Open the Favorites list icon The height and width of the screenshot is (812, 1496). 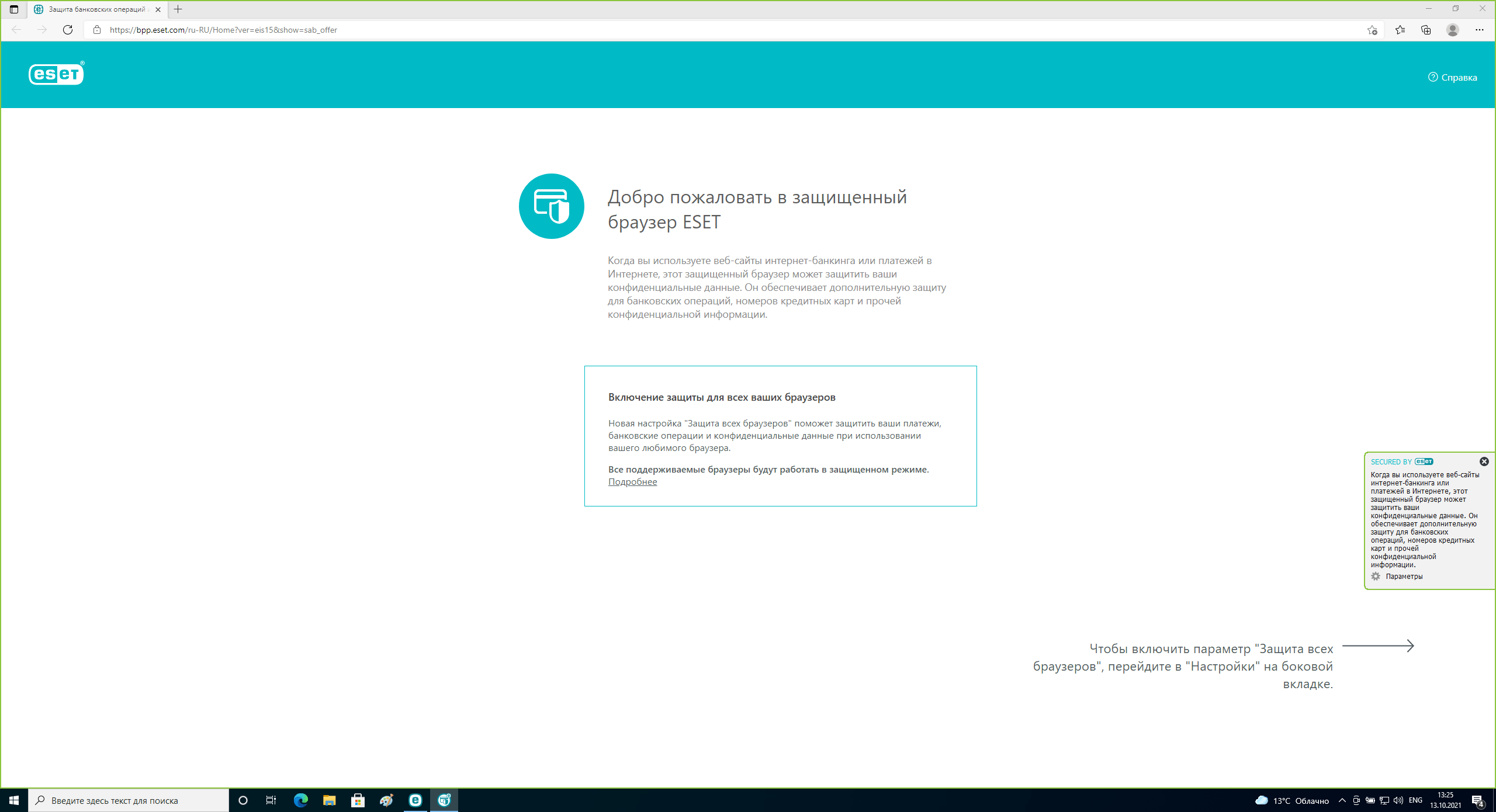point(1400,30)
